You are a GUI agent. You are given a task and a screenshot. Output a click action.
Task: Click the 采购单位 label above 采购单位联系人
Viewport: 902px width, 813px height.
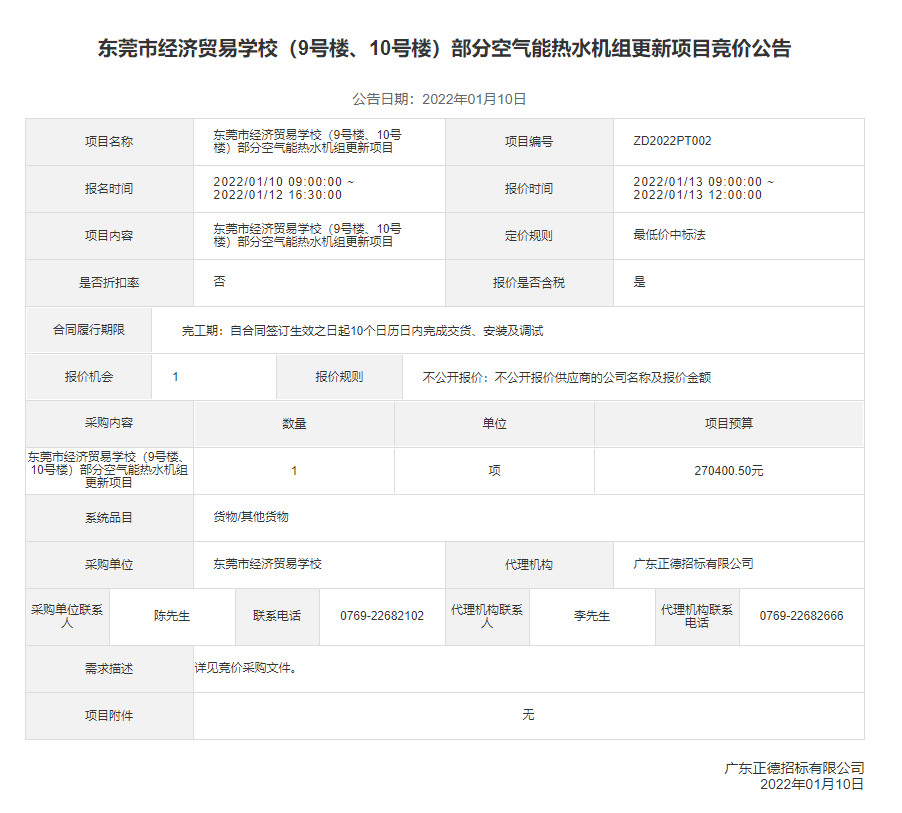[109, 565]
